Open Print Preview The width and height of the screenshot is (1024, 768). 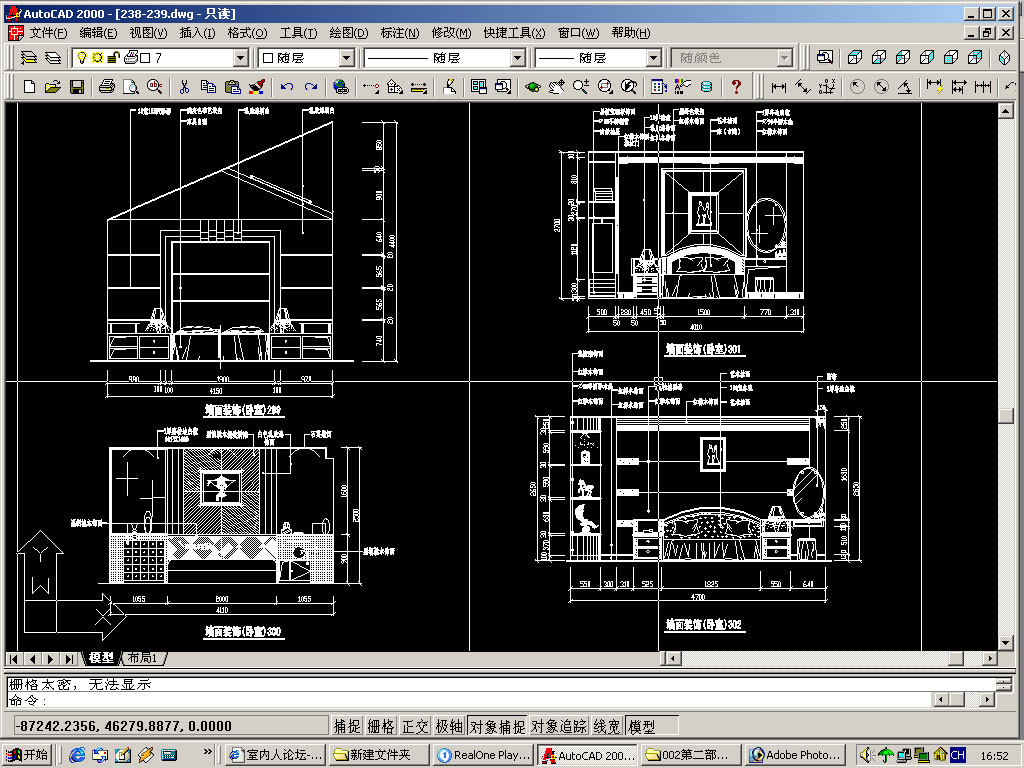(131, 86)
